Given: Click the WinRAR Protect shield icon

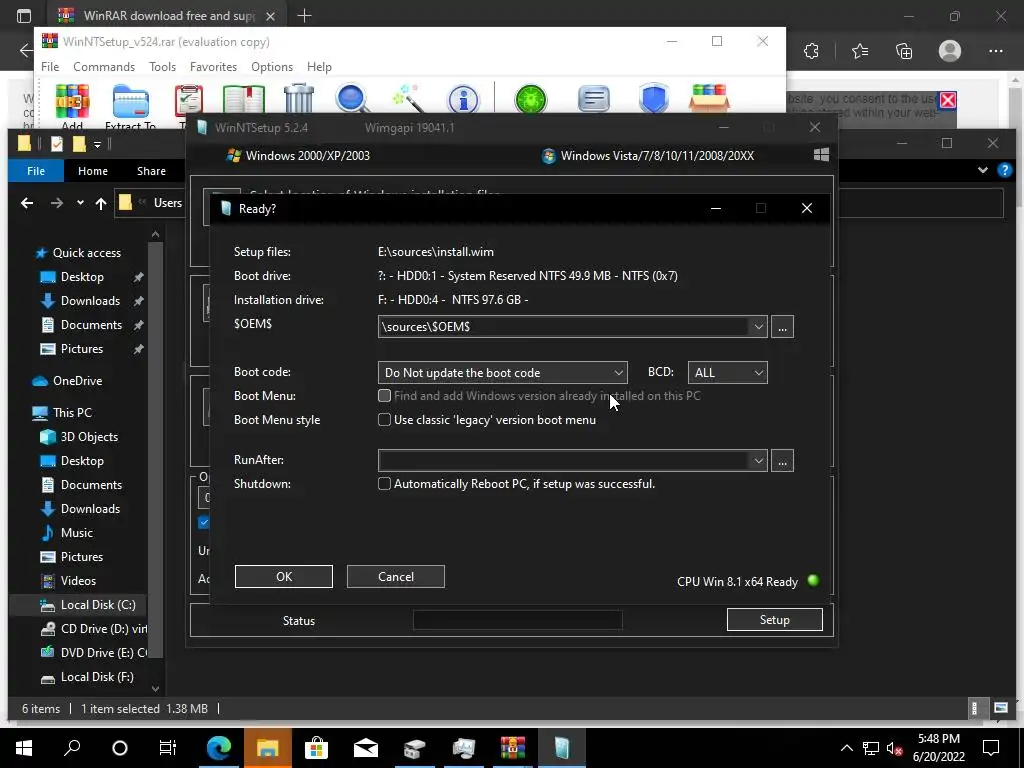Looking at the screenshot, I should [654, 99].
